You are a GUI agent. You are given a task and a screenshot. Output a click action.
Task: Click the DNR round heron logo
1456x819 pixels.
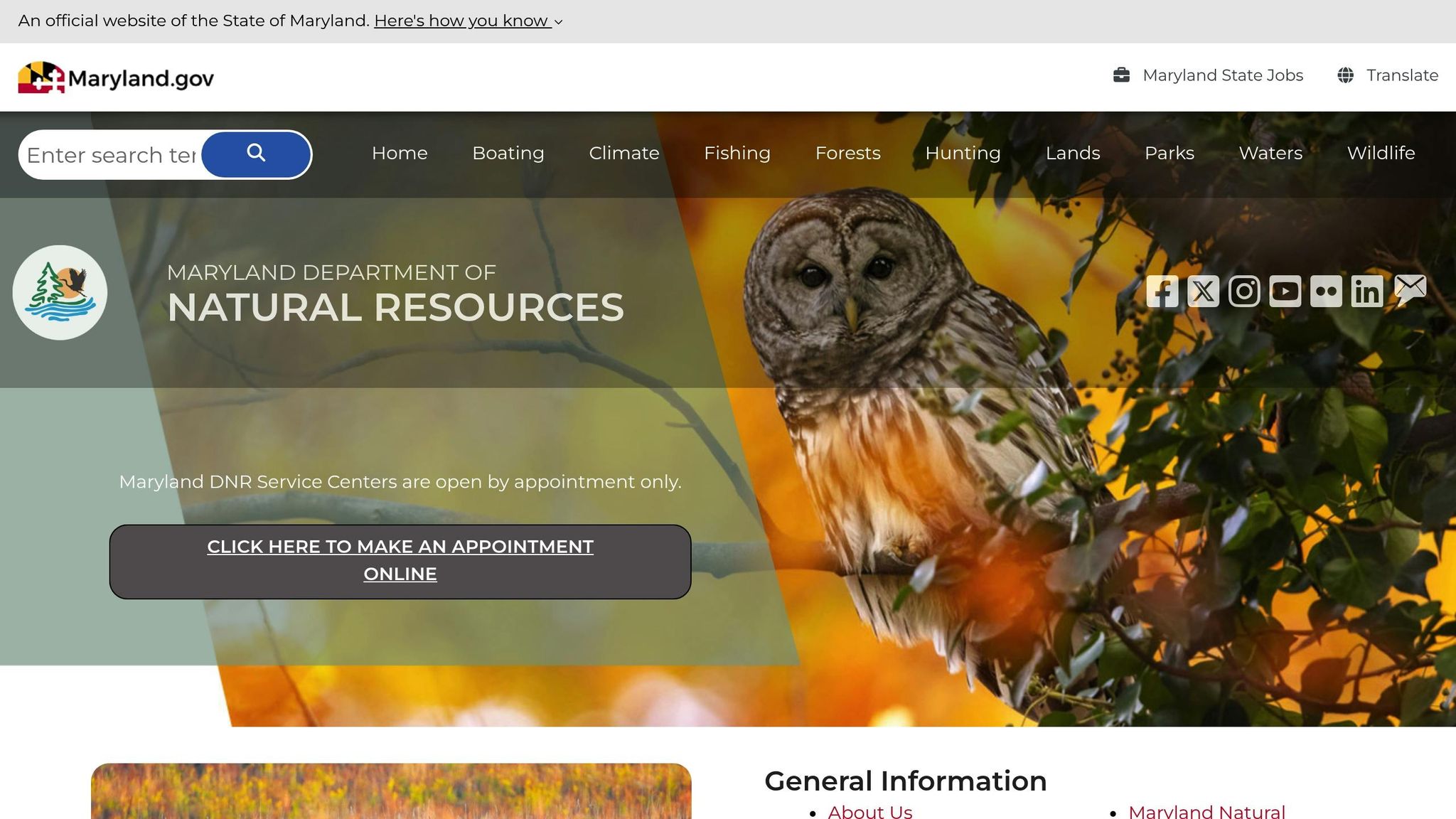(x=60, y=292)
